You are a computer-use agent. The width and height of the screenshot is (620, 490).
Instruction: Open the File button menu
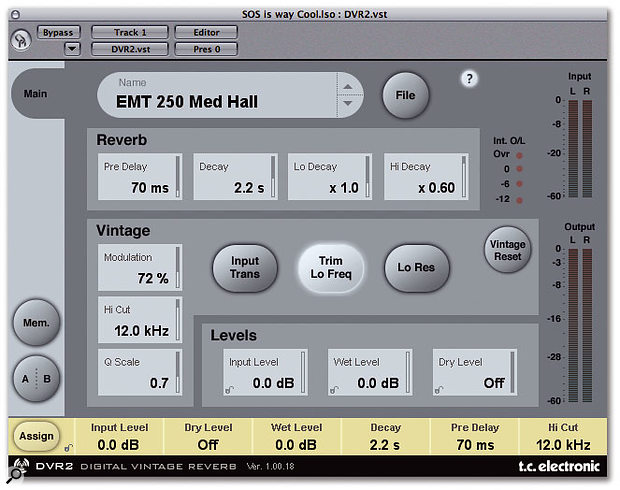pos(405,95)
